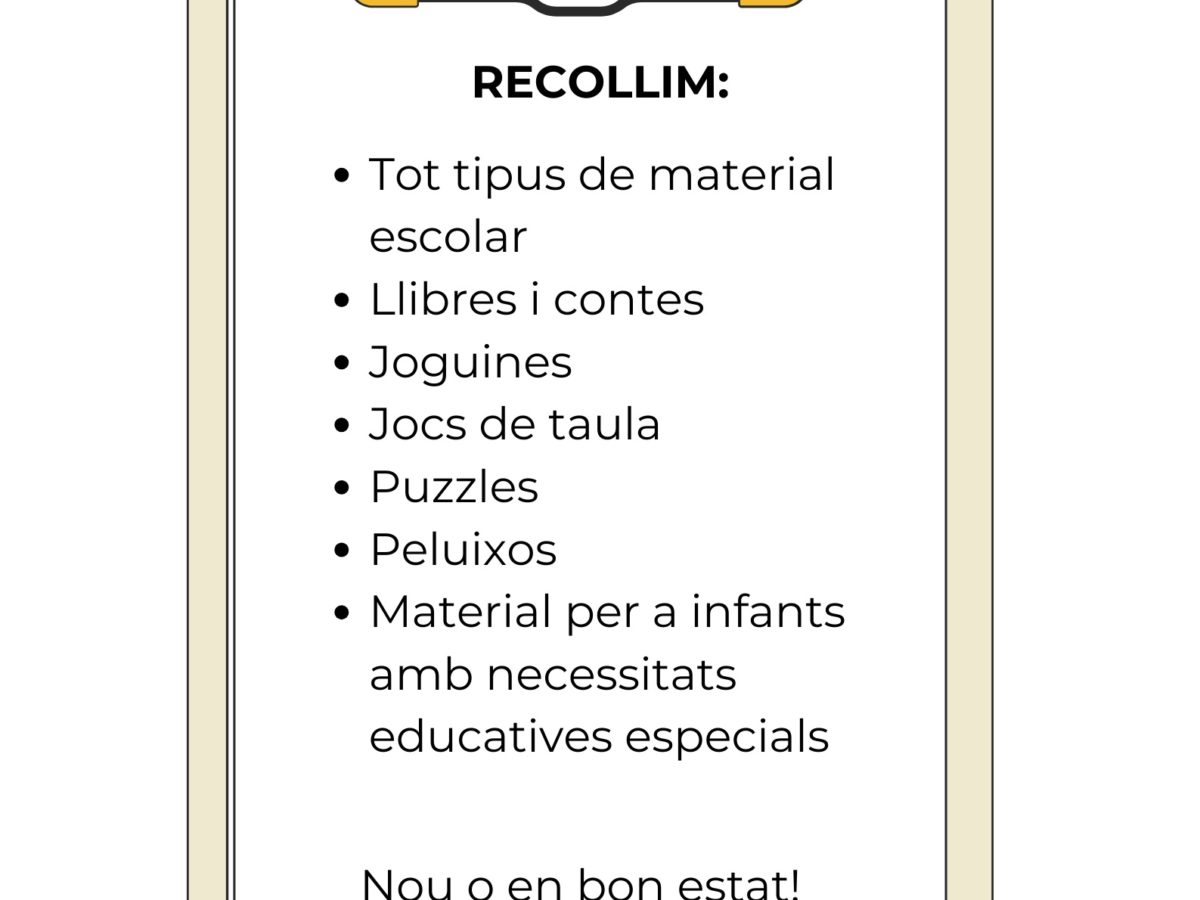The height and width of the screenshot is (900, 1200).
Task: Click the RECOLLIM: heading
Action: [x=600, y=83]
